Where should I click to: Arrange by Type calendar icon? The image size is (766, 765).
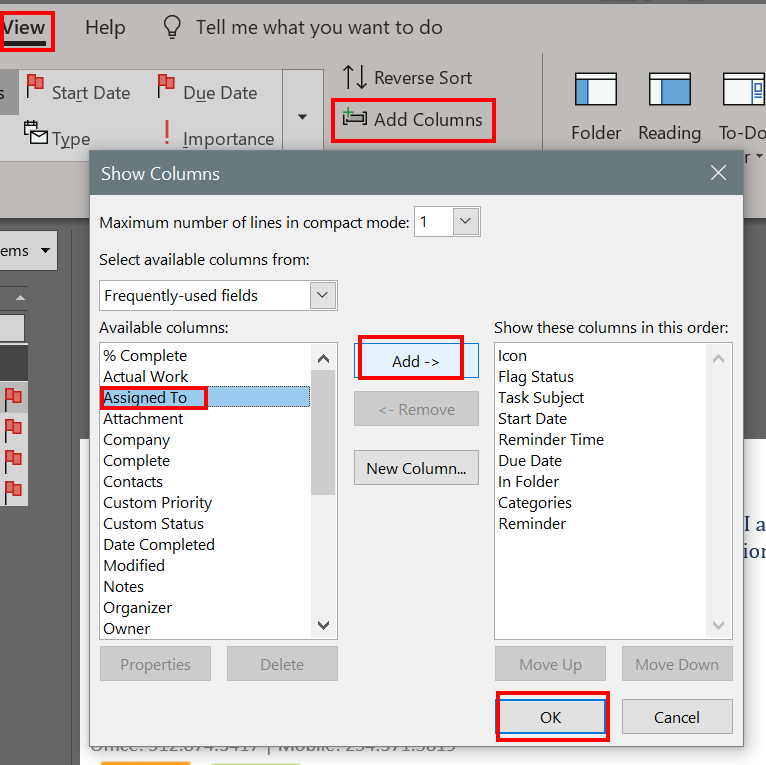pyautogui.click(x=35, y=134)
